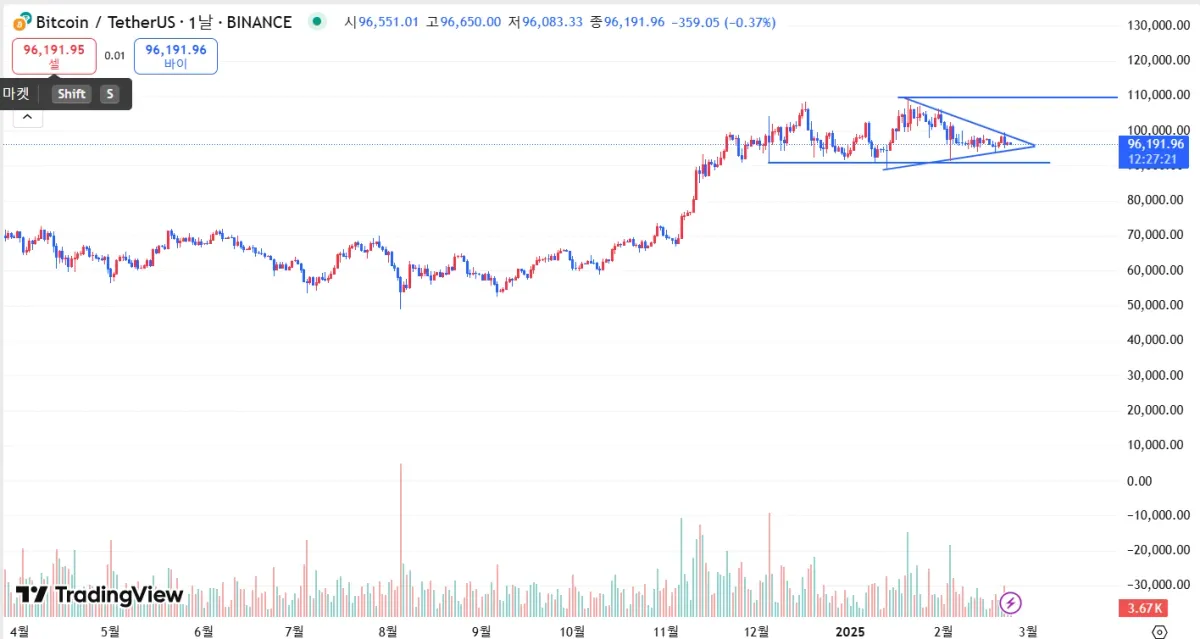Image resolution: width=1200 pixels, height=639 pixels.
Task: Click the current price label on price scale
Action: pos(1155,144)
